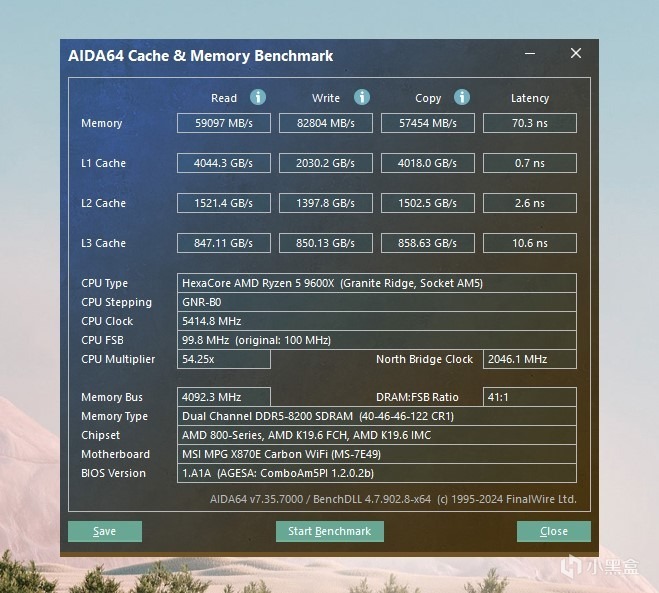Viewport: 659px width, 593px height.
Task: Click the Copy column header
Action: pyautogui.click(x=428, y=98)
